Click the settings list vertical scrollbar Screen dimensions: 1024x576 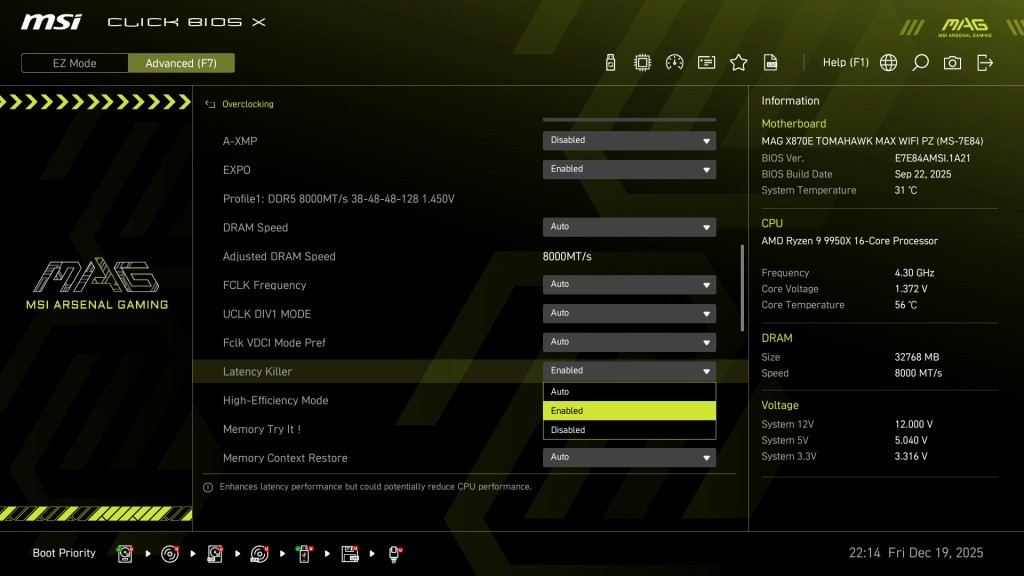742,287
